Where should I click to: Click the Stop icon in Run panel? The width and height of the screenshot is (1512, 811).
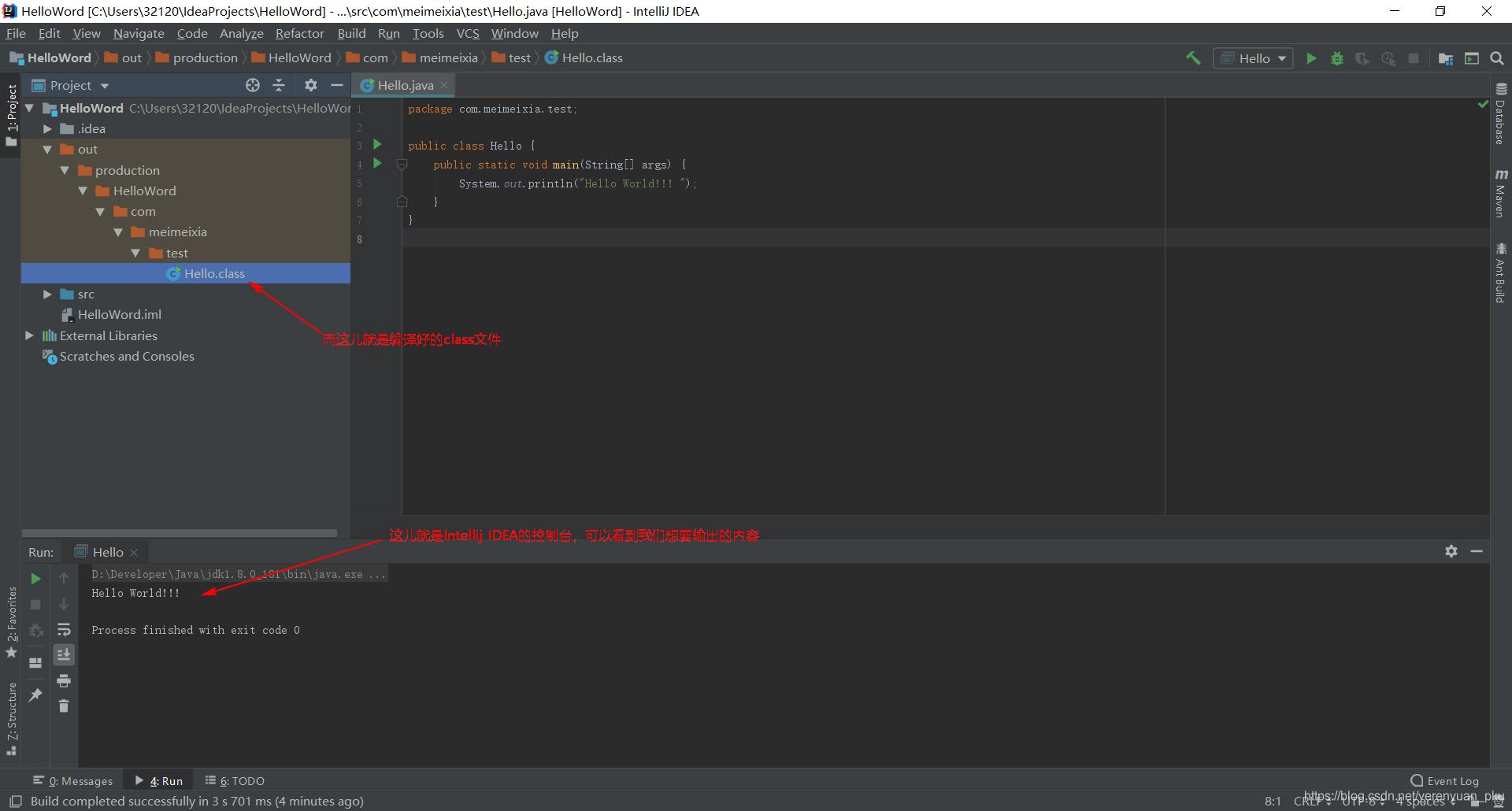click(x=35, y=605)
